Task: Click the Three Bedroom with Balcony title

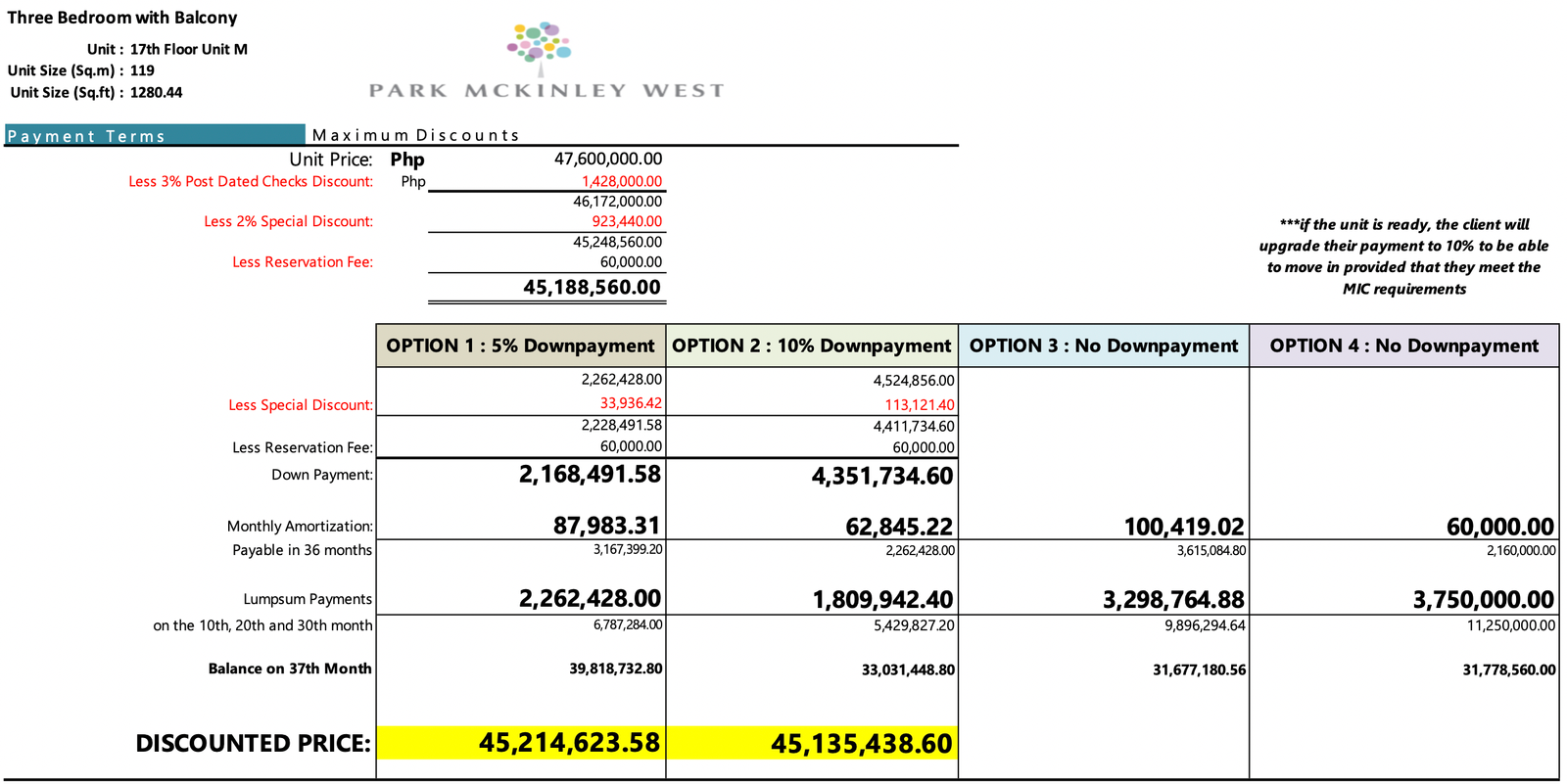Action: click(x=122, y=18)
